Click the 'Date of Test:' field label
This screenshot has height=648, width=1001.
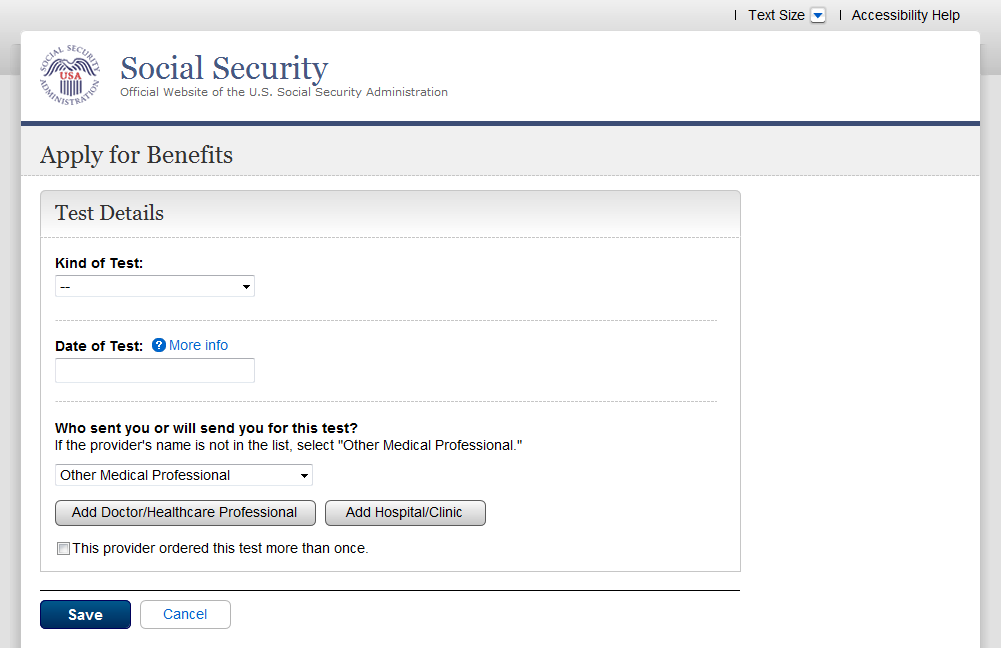coord(99,346)
